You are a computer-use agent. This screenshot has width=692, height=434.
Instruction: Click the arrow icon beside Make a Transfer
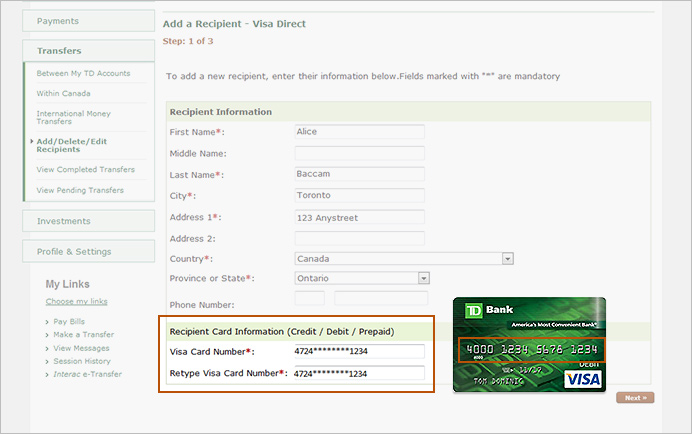[47, 336]
